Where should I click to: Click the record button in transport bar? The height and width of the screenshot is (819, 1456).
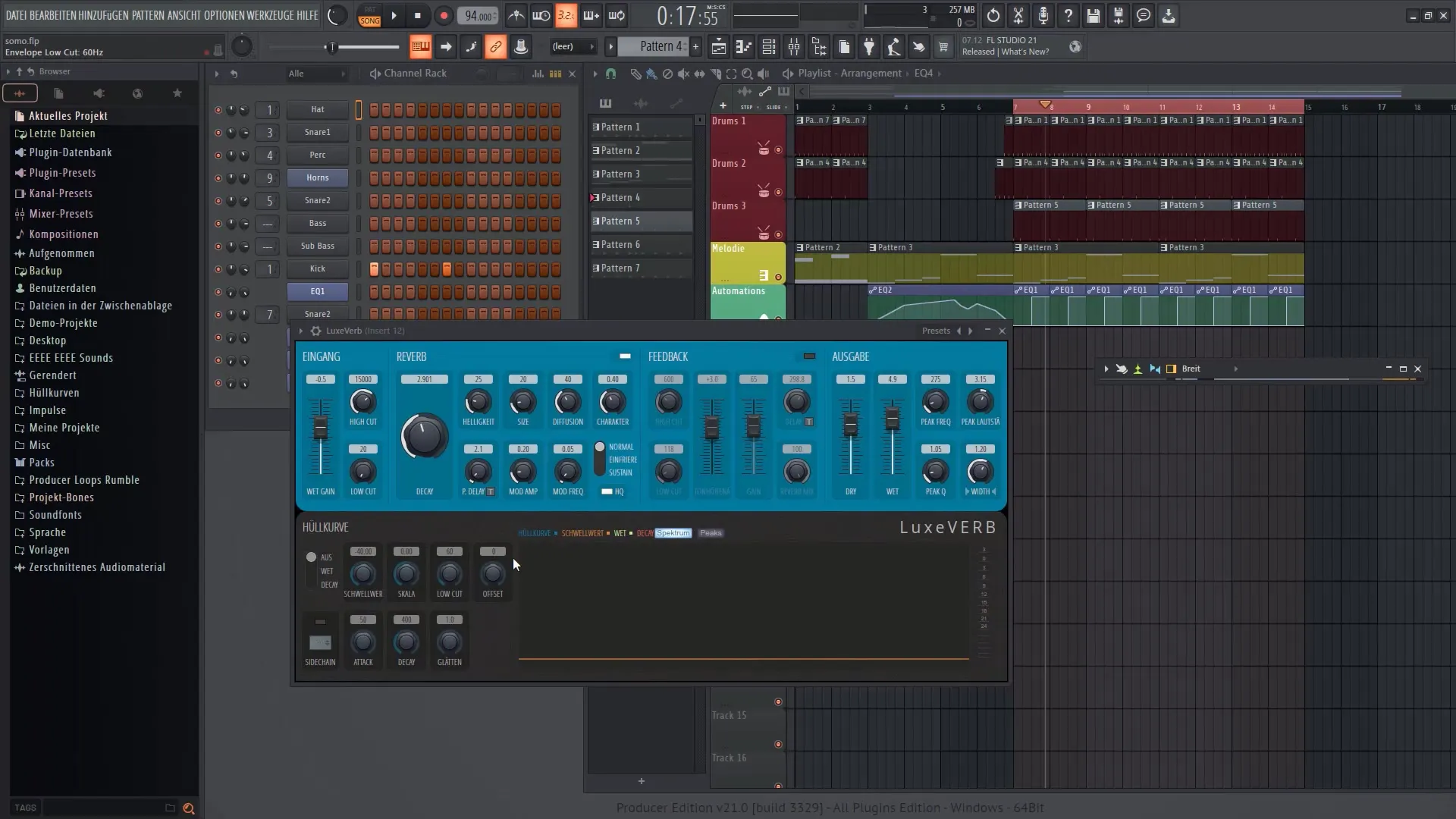(443, 15)
